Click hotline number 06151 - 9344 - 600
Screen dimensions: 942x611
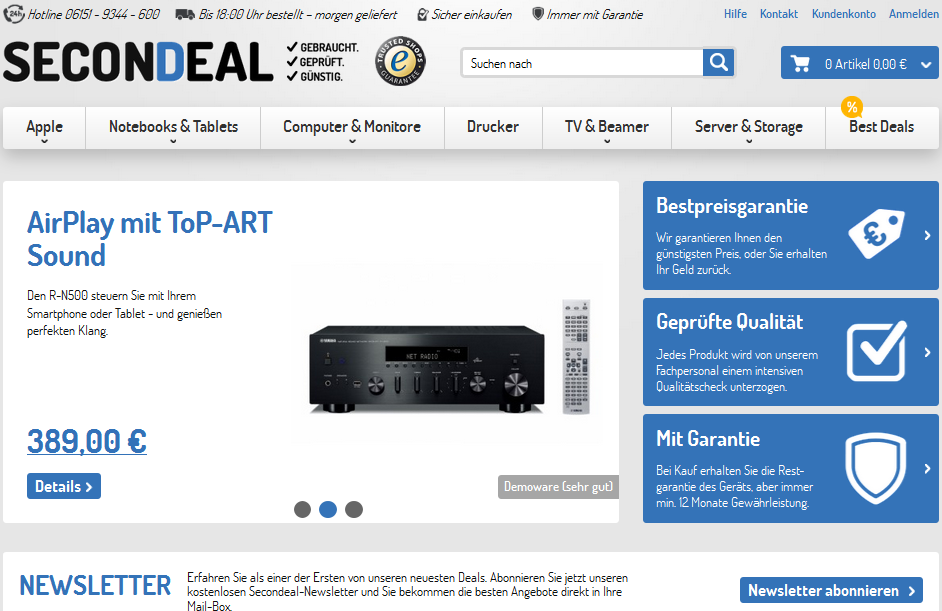tap(112, 14)
